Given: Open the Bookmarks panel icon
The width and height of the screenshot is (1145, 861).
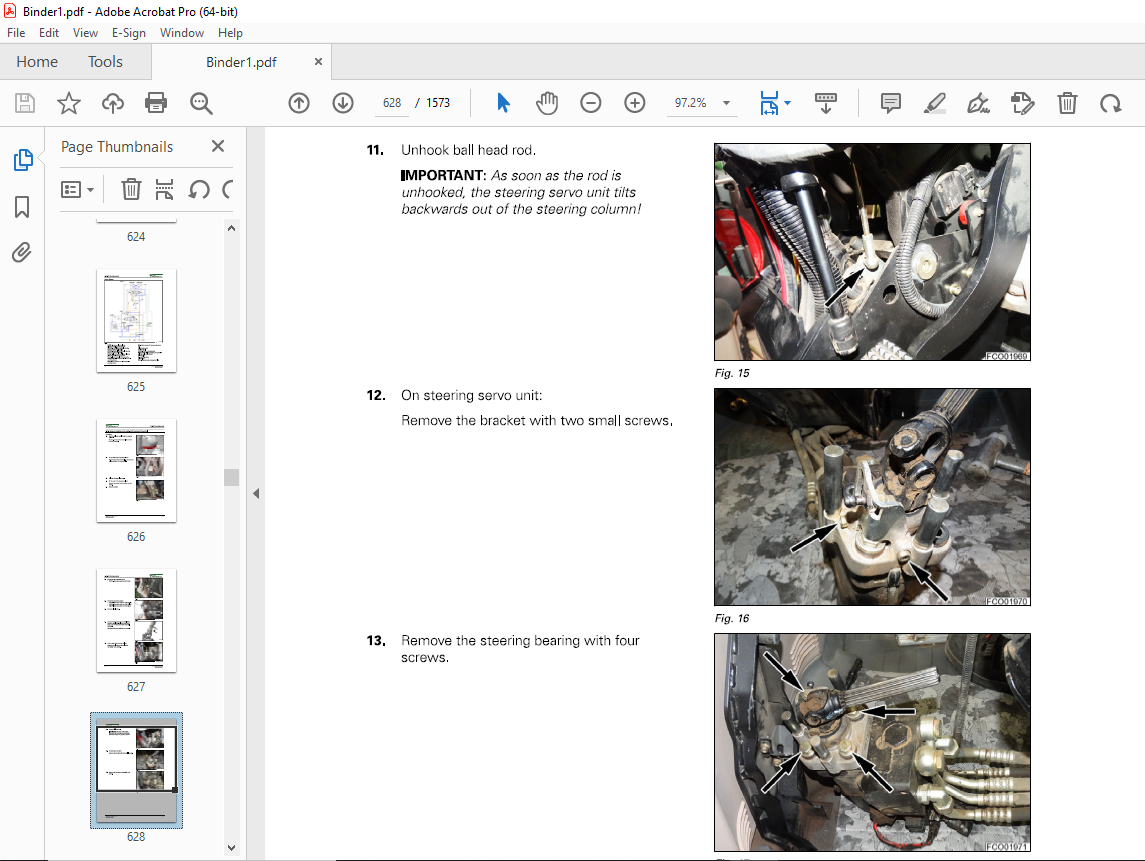Looking at the screenshot, I should [x=22, y=207].
